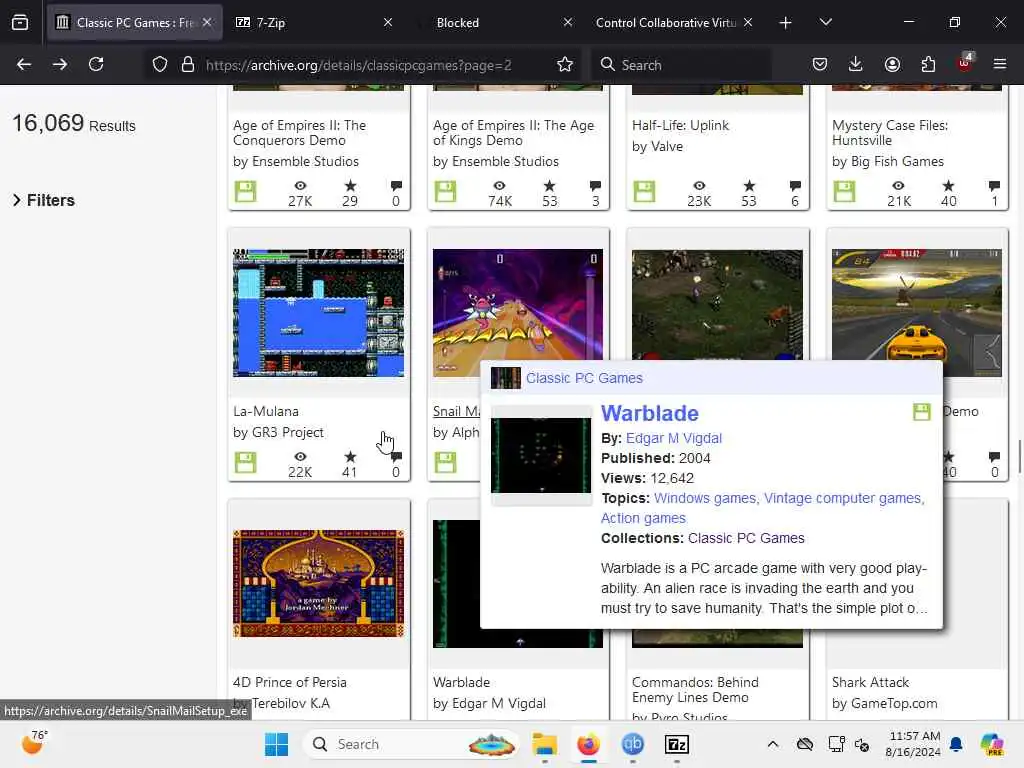
Task: Open Age of Empires II Conquerors Demo title
Action: [300, 133]
